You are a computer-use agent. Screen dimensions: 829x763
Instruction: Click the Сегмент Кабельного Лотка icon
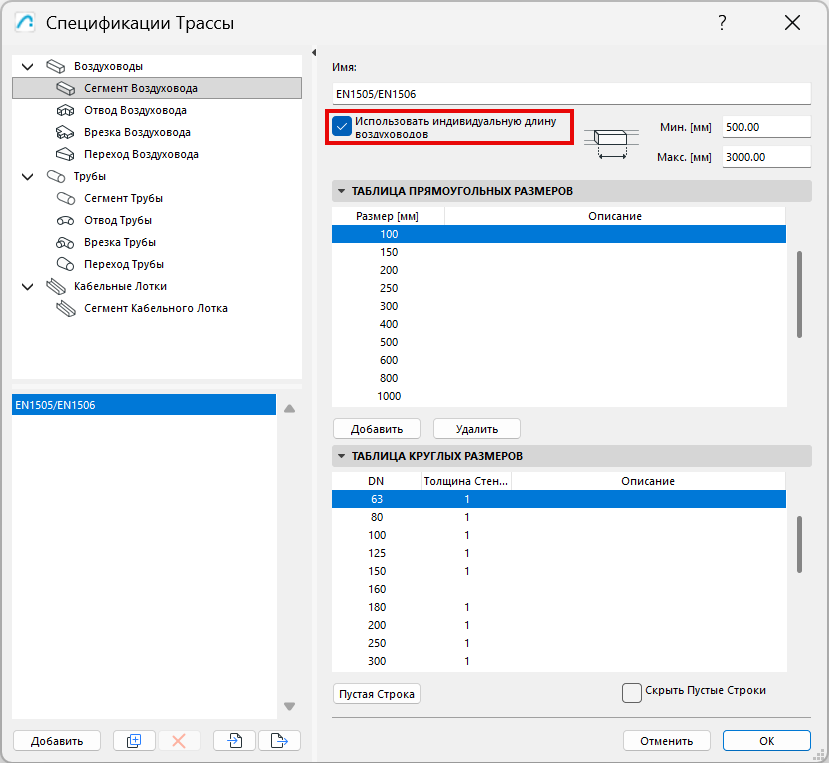(x=66, y=309)
